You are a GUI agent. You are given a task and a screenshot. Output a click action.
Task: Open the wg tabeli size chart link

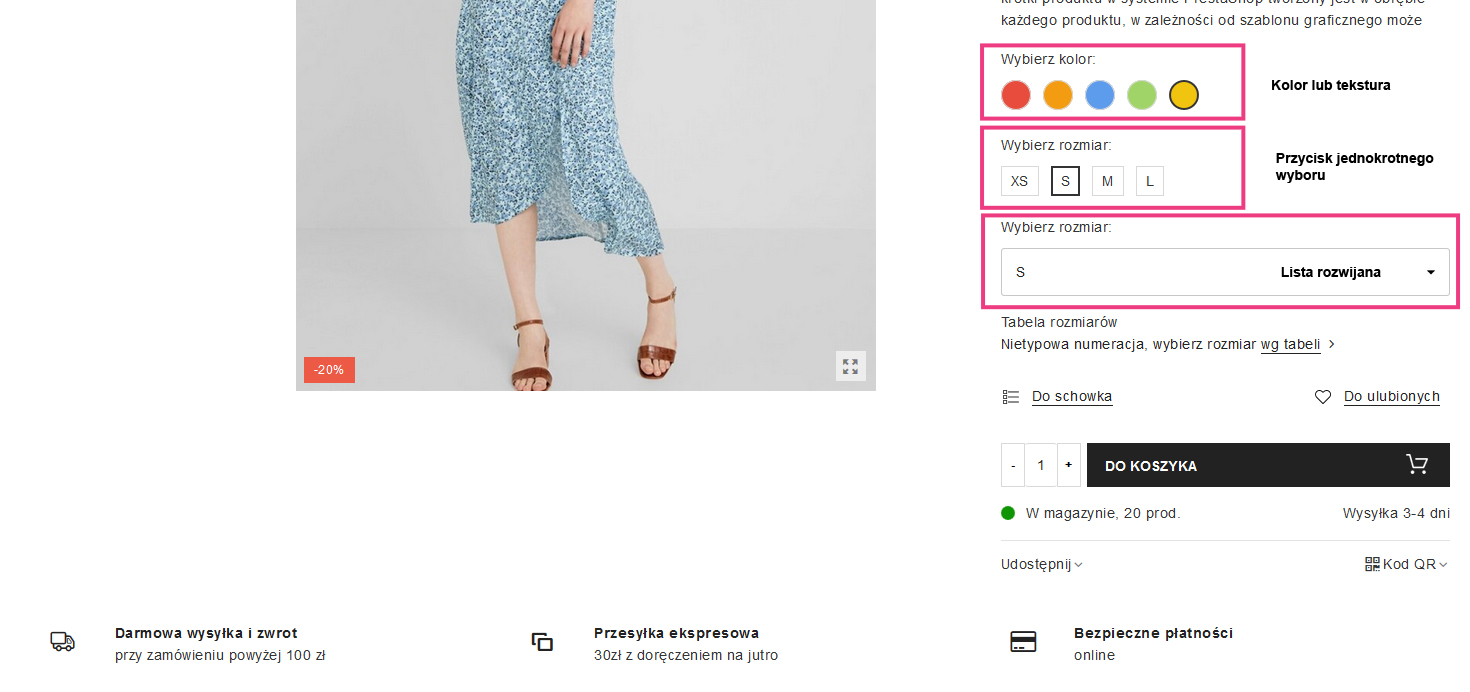(1290, 345)
